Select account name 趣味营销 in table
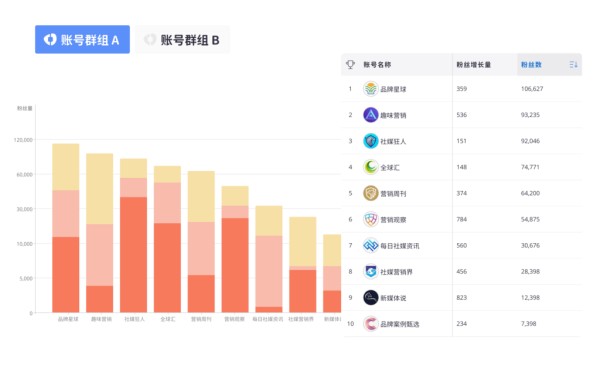The image size is (600, 390). (x=393, y=115)
